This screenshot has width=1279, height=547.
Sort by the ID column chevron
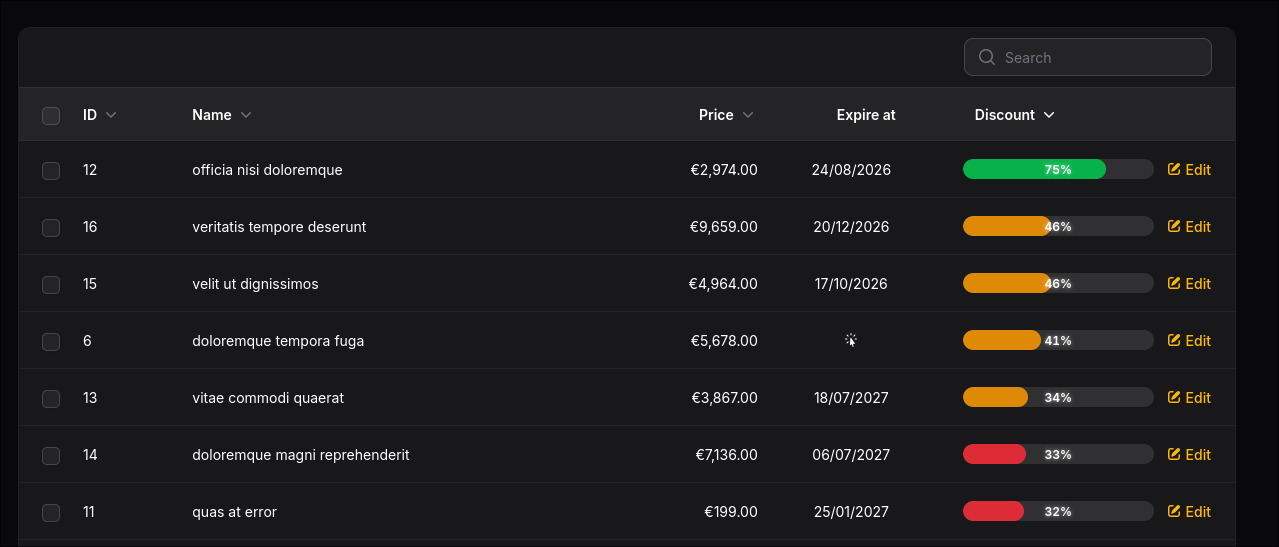[111, 115]
